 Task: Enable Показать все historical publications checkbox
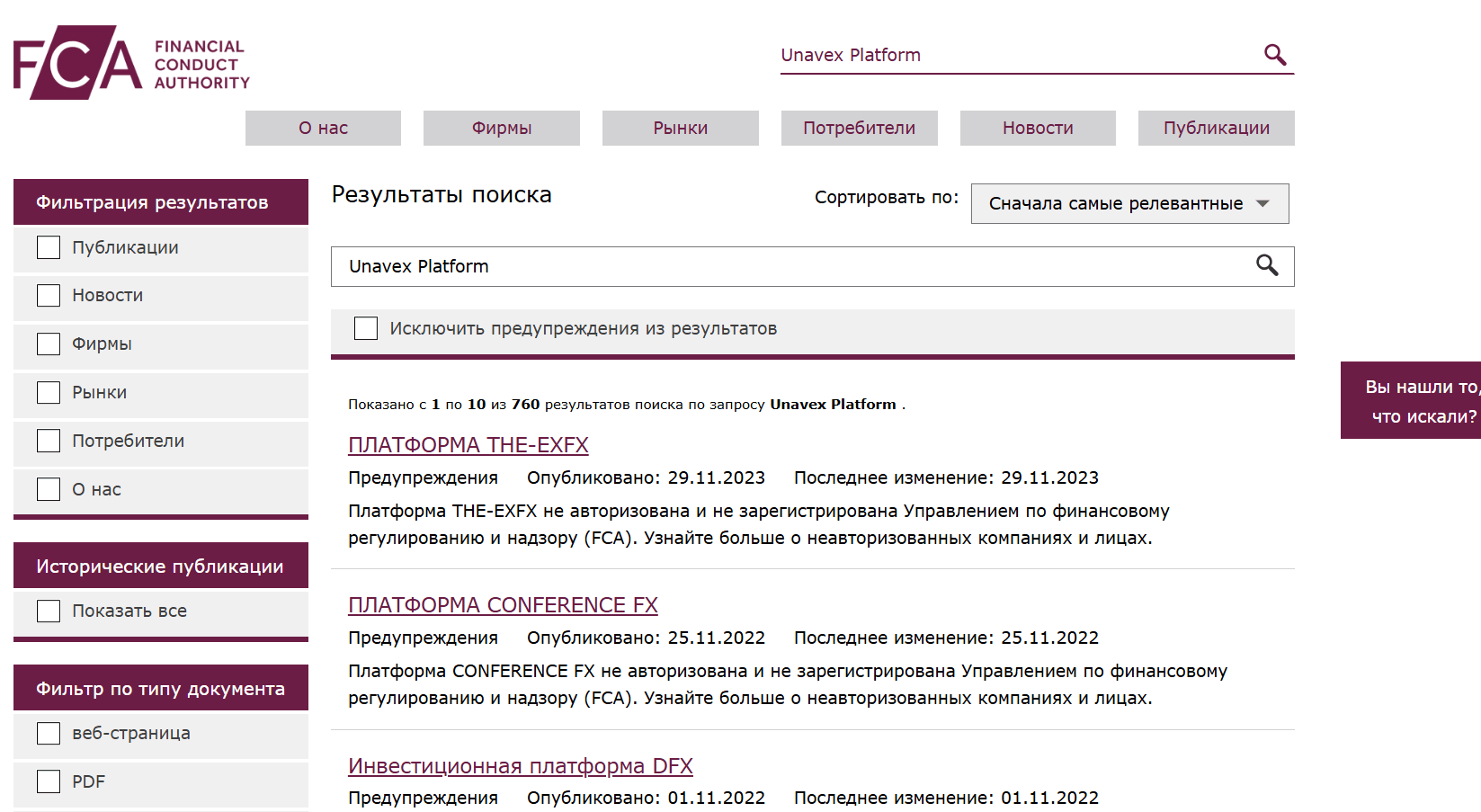(x=49, y=611)
